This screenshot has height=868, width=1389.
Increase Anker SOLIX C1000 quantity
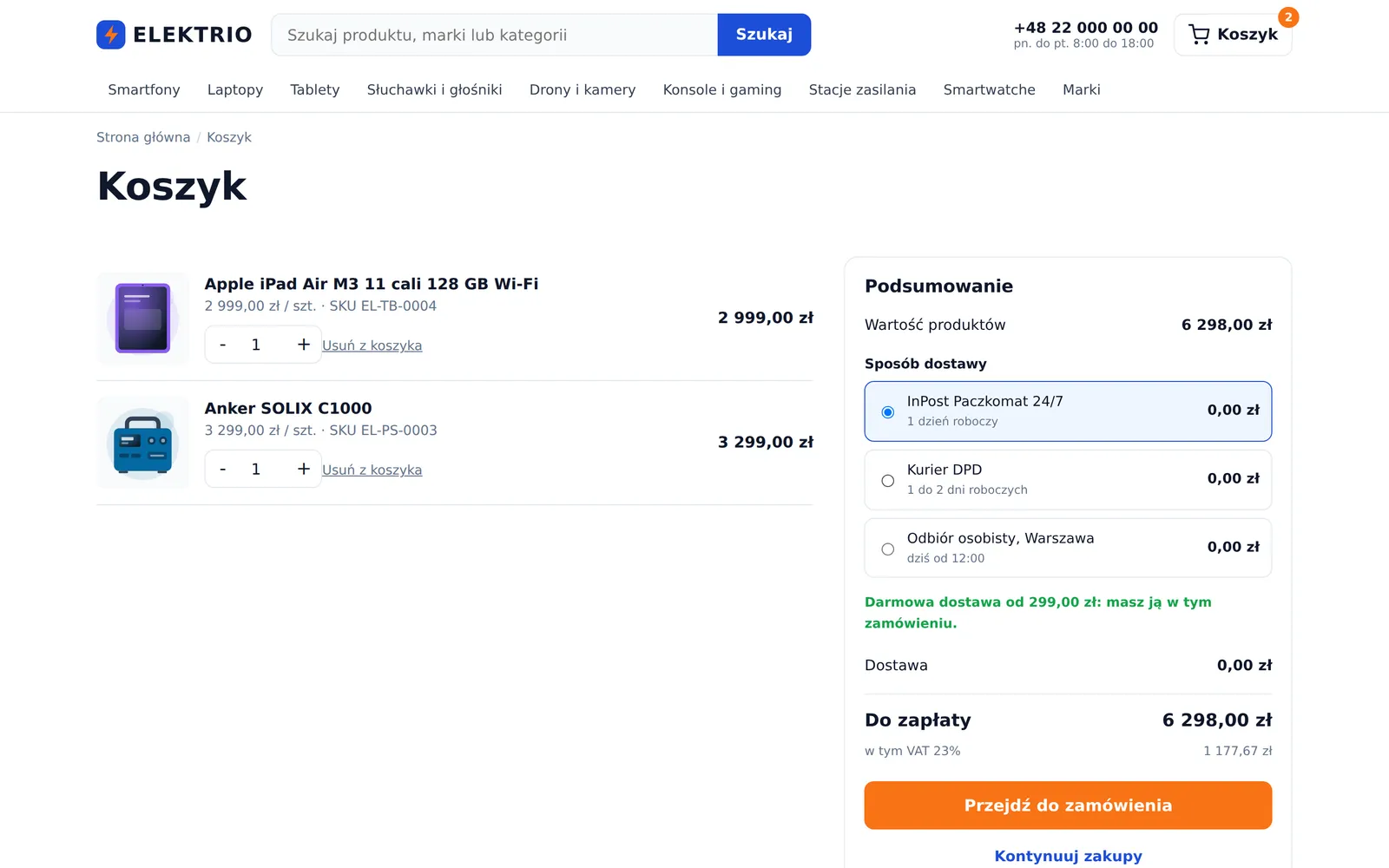[x=304, y=469]
